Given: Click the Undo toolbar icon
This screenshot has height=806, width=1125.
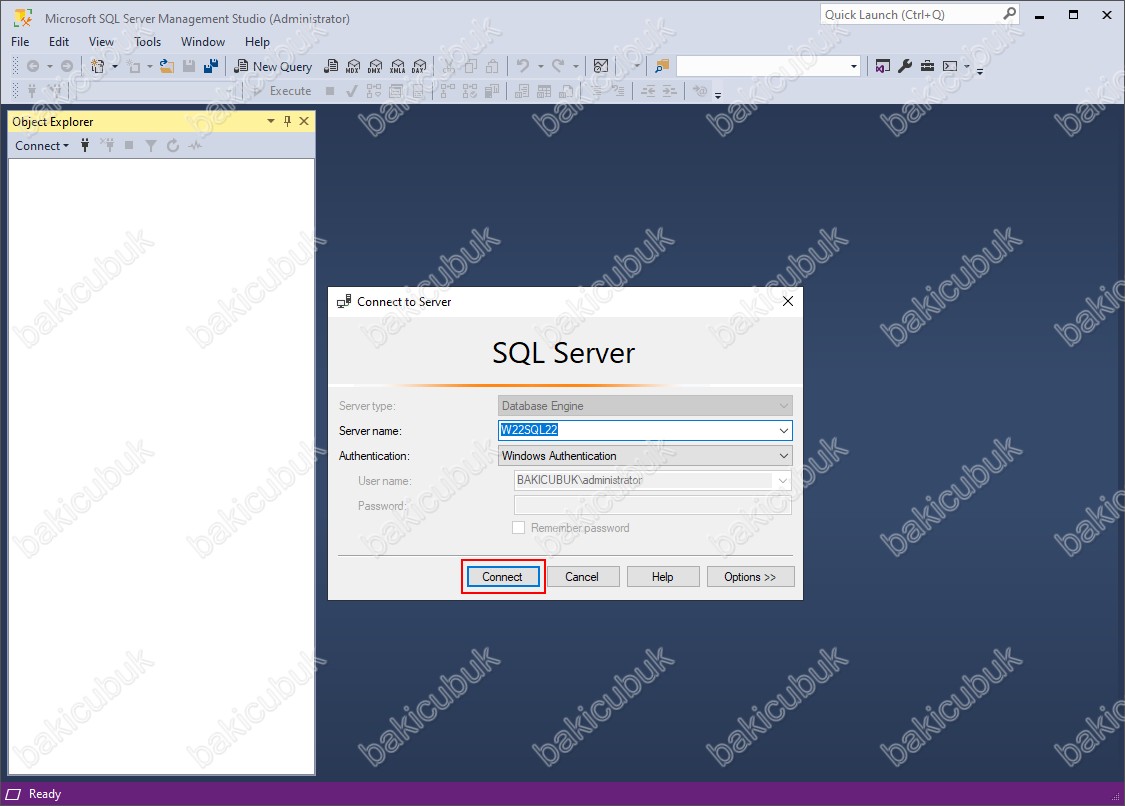Looking at the screenshot, I should pyautogui.click(x=523, y=66).
